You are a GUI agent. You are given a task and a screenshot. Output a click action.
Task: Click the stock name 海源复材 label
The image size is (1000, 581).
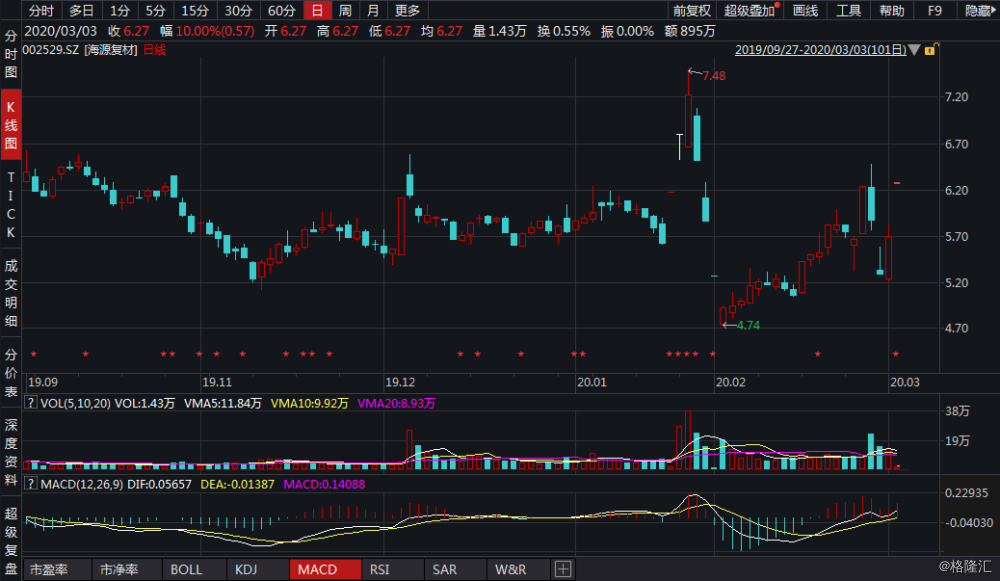pyautogui.click(x=111, y=50)
